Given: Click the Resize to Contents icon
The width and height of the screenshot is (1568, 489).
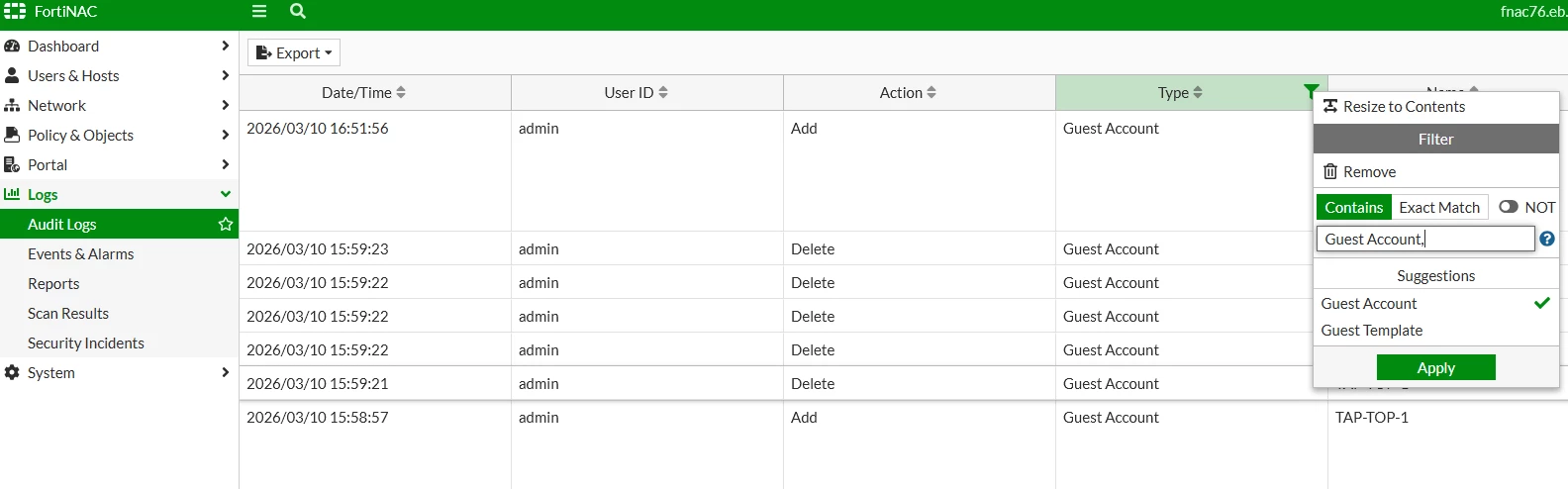Looking at the screenshot, I should pos(1330,106).
